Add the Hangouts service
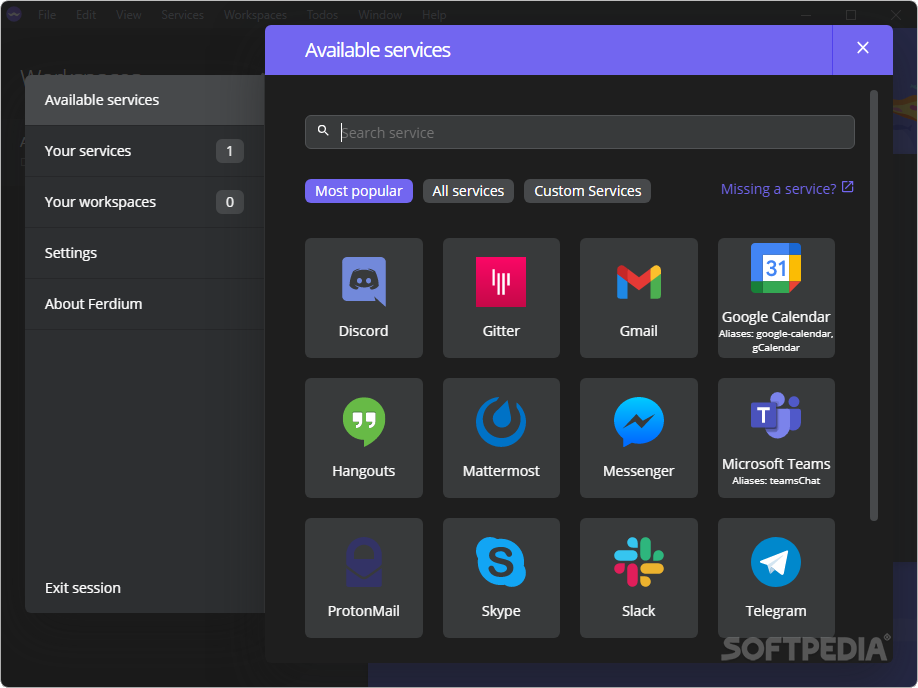Viewport: 918px width, 688px height. tap(363, 437)
